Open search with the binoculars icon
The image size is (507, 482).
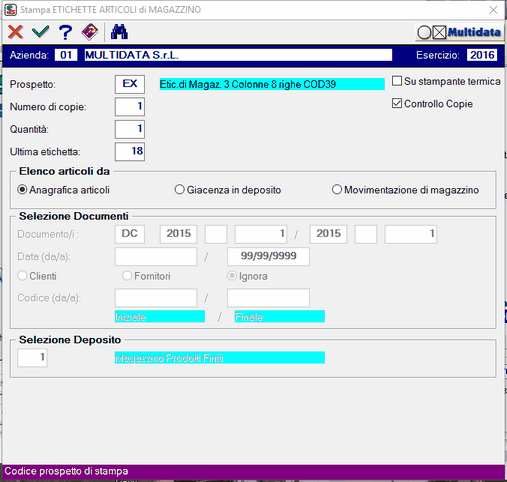tap(119, 32)
